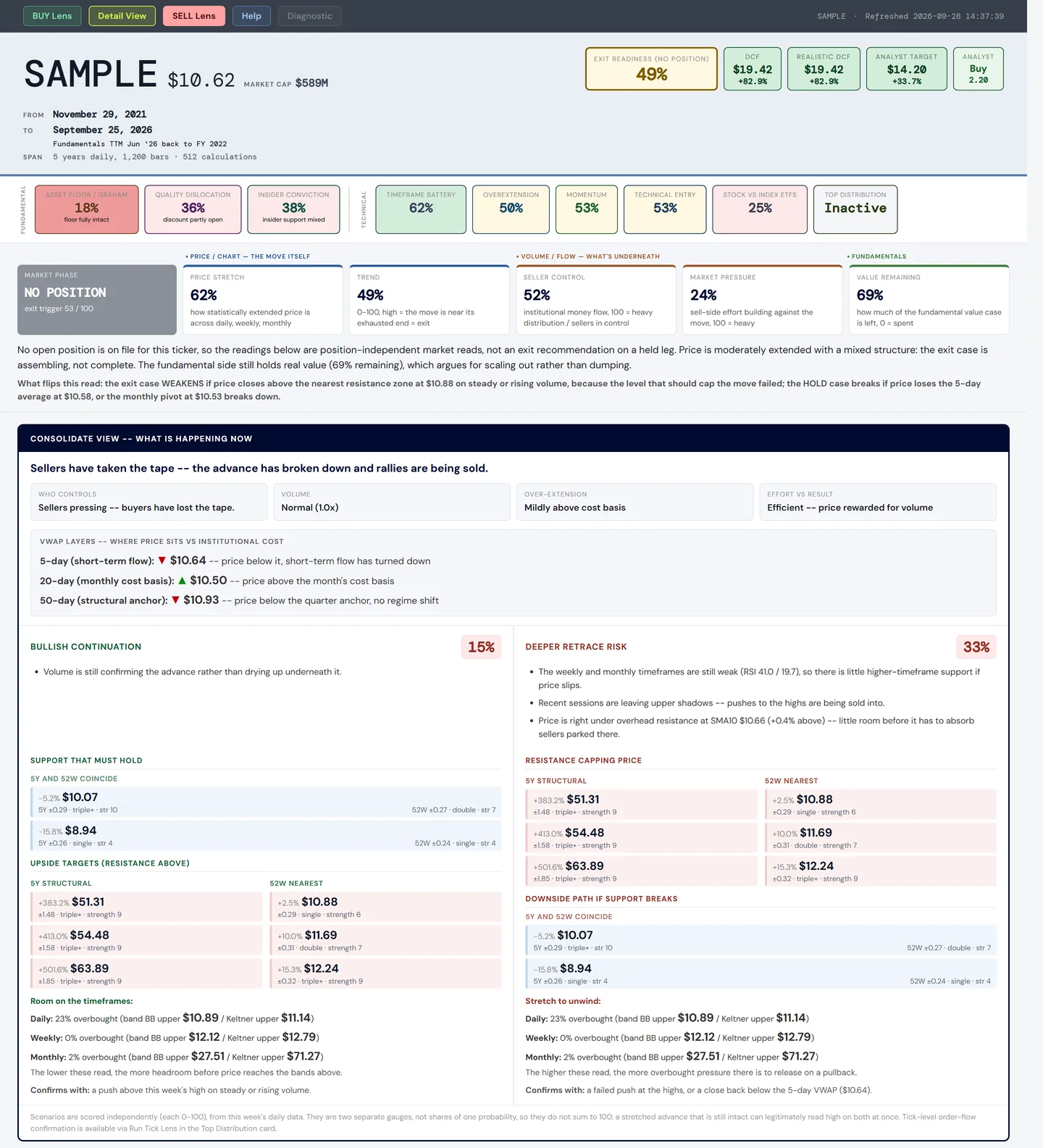Select the Realistic DCF valuation card
Image resolution: width=1043 pixels, height=1148 pixels.
824,69
